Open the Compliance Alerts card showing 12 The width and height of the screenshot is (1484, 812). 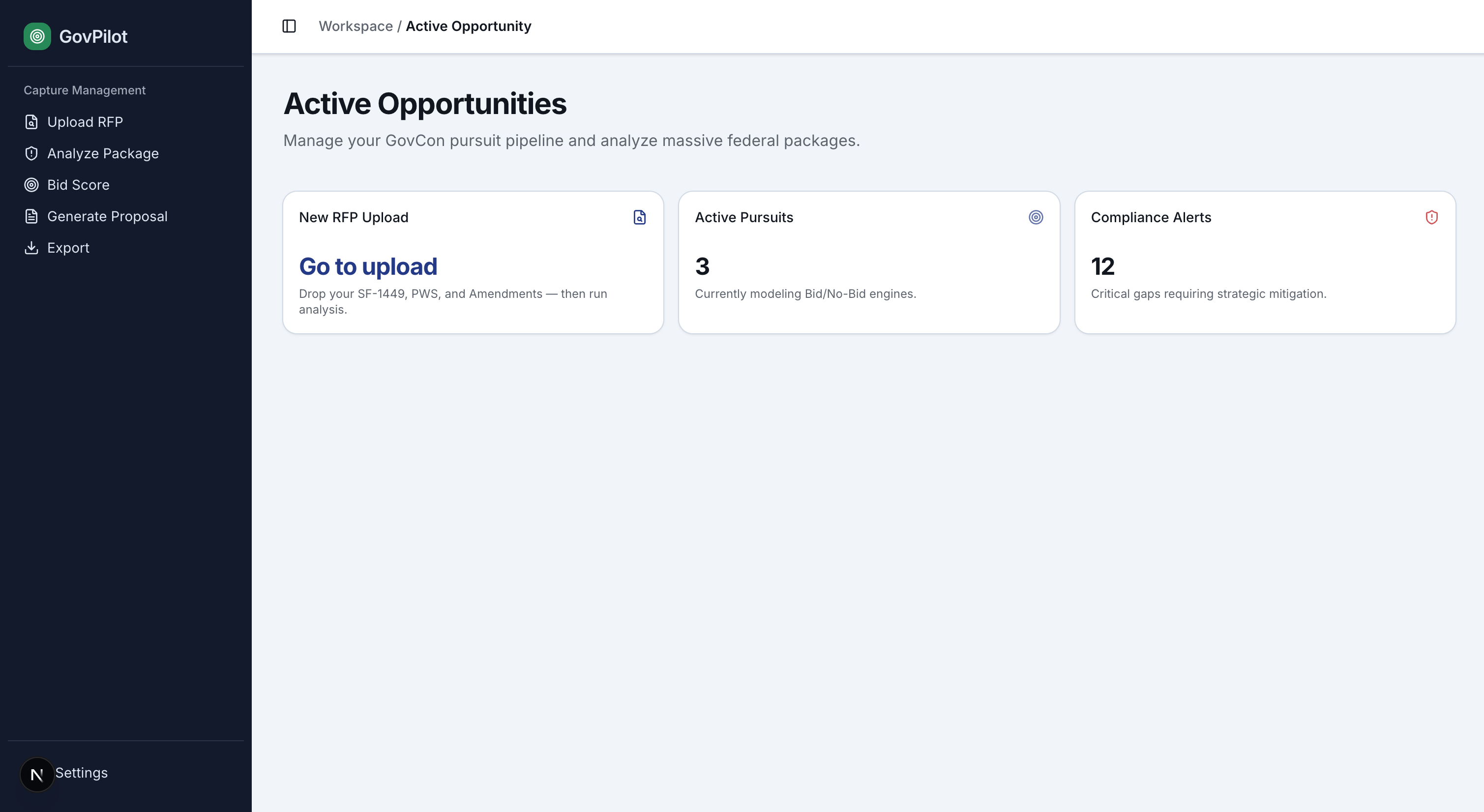pyautogui.click(x=1265, y=262)
